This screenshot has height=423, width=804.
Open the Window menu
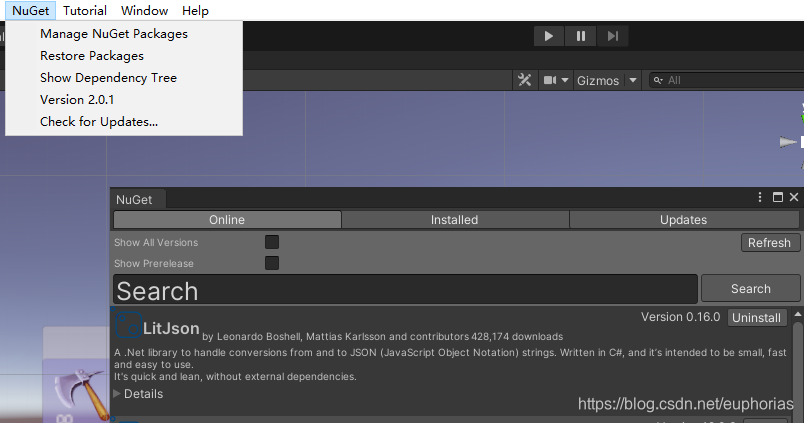click(x=144, y=11)
